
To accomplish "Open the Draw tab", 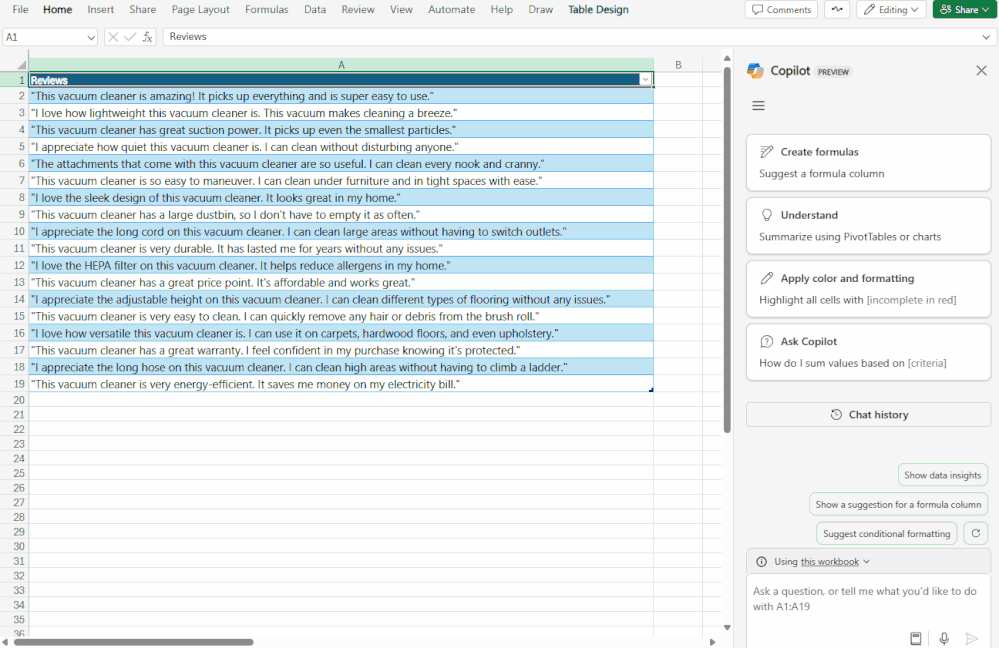I will coord(541,10).
